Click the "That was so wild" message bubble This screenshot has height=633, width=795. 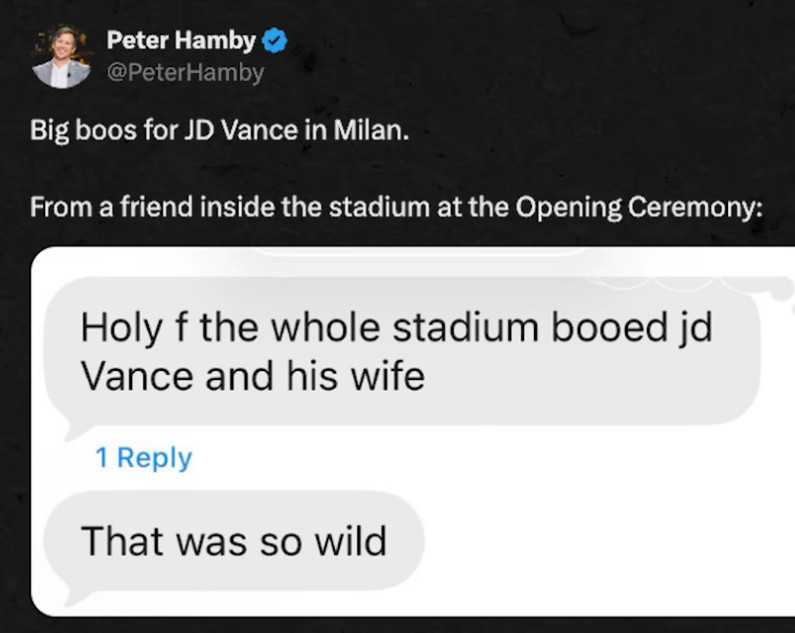(x=233, y=541)
